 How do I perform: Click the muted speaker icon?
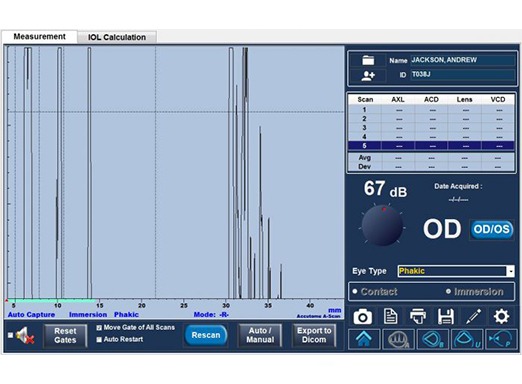click(x=25, y=336)
